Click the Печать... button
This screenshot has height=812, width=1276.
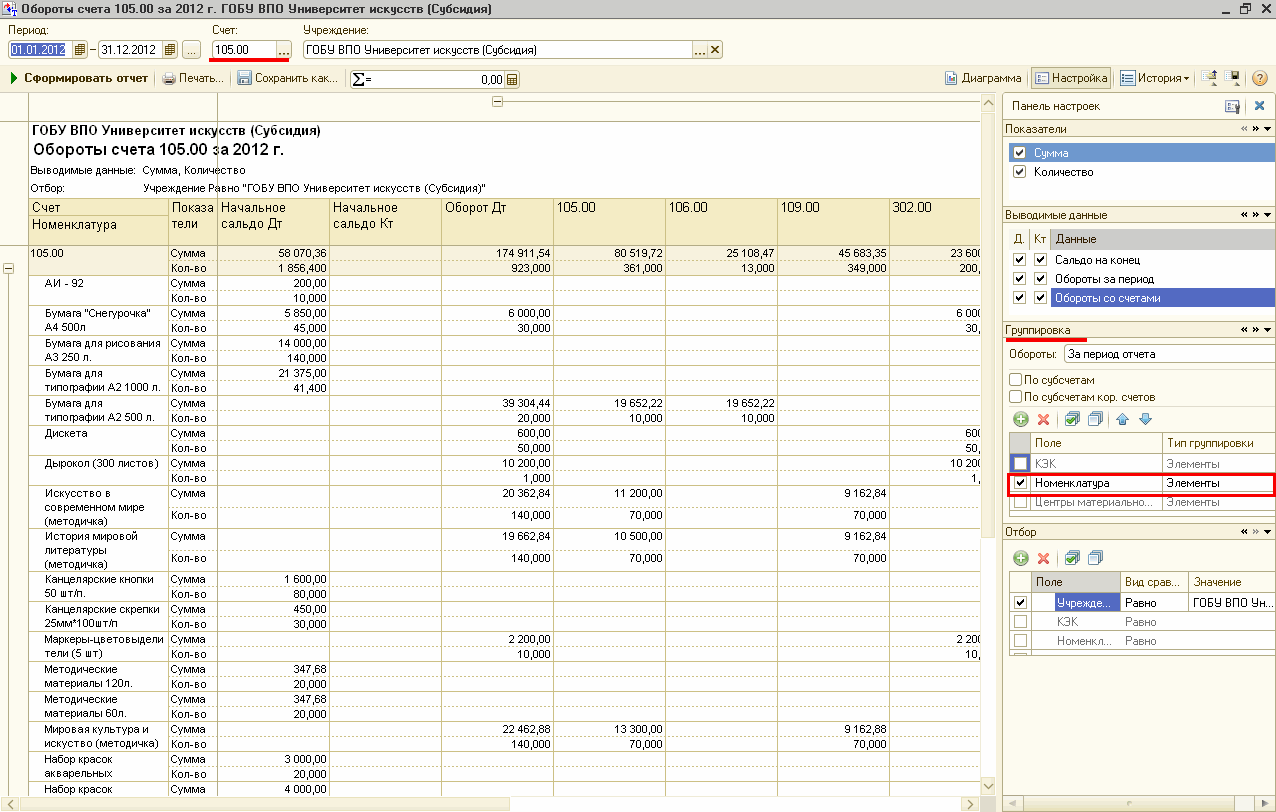[x=192, y=78]
